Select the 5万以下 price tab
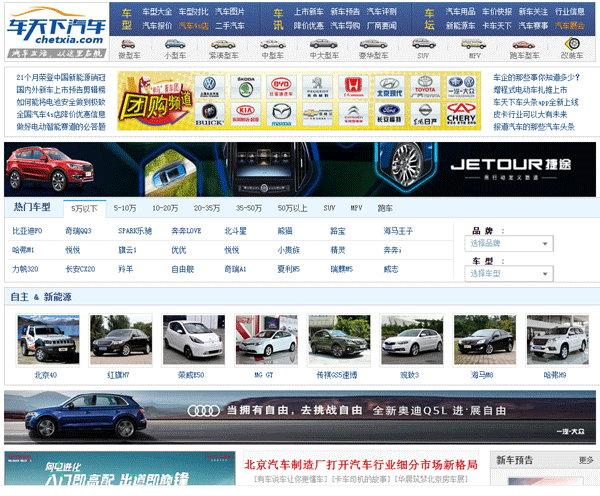 pyautogui.click(x=84, y=209)
